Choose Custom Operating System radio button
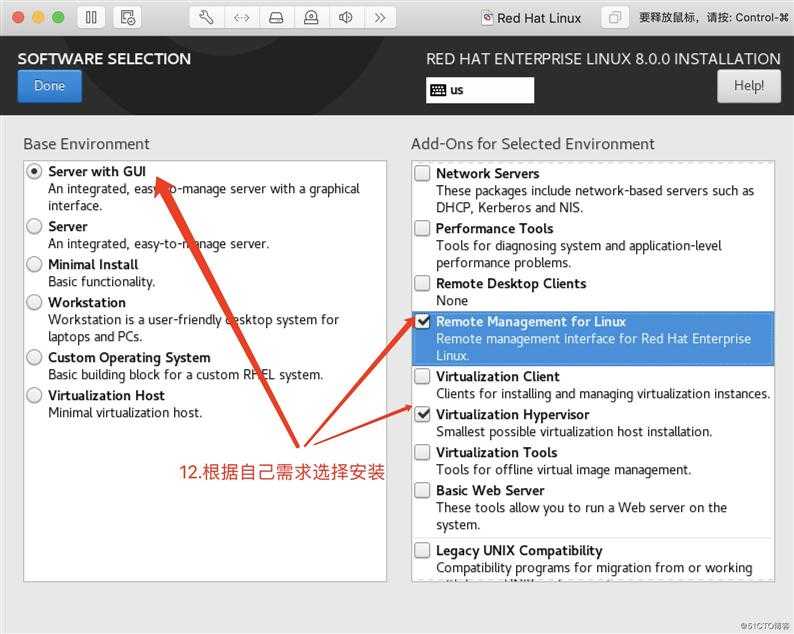The image size is (794, 634). (34, 358)
